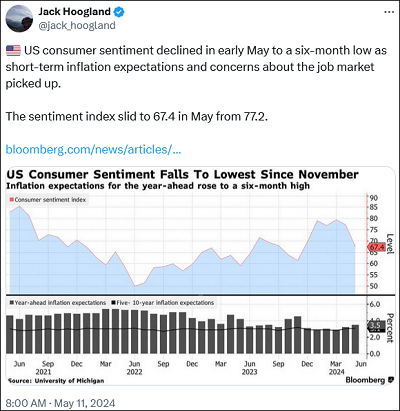Screen dimensions: 400x411
Task: Click Source: University of Michigan text
Action: pyautogui.click(x=56, y=380)
